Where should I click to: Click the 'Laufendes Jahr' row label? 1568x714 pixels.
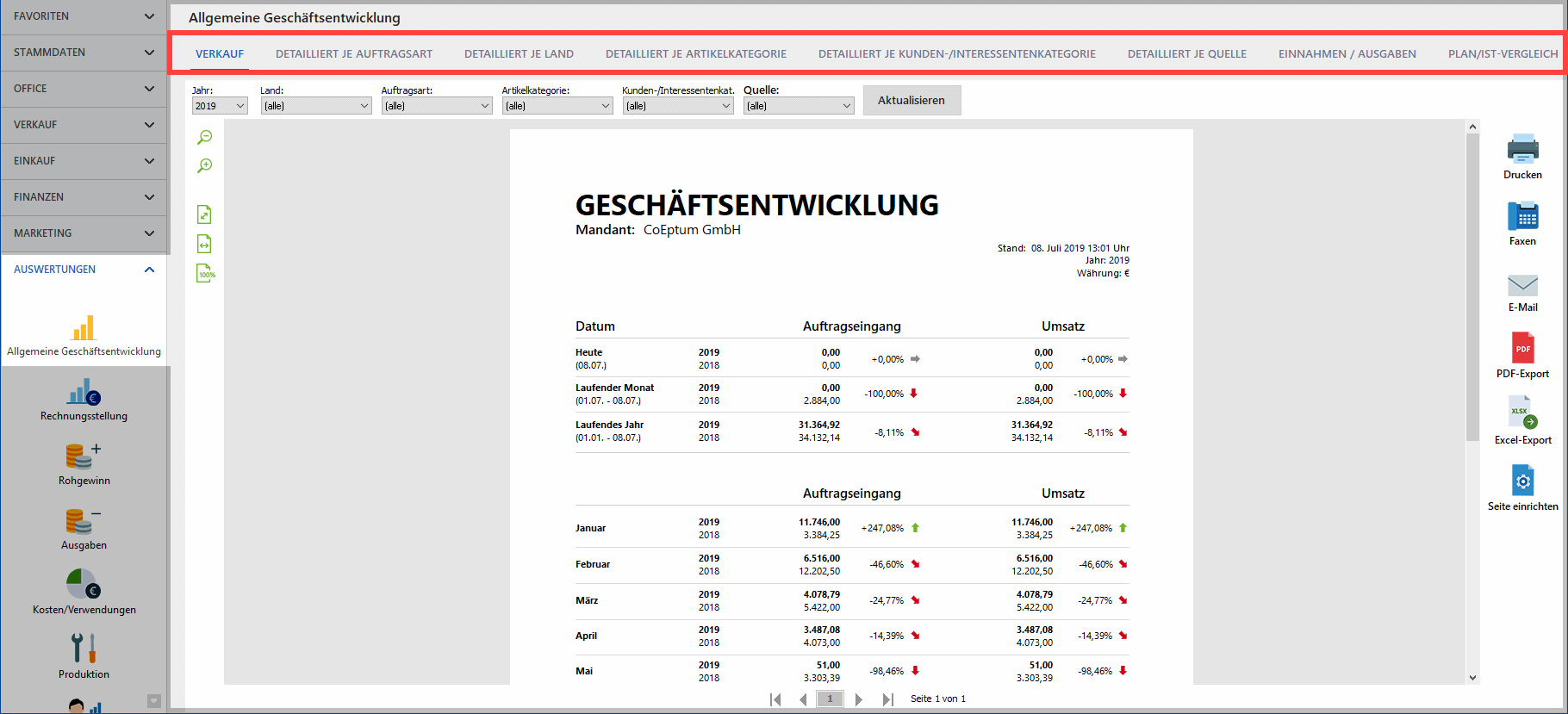click(x=609, y=425)
